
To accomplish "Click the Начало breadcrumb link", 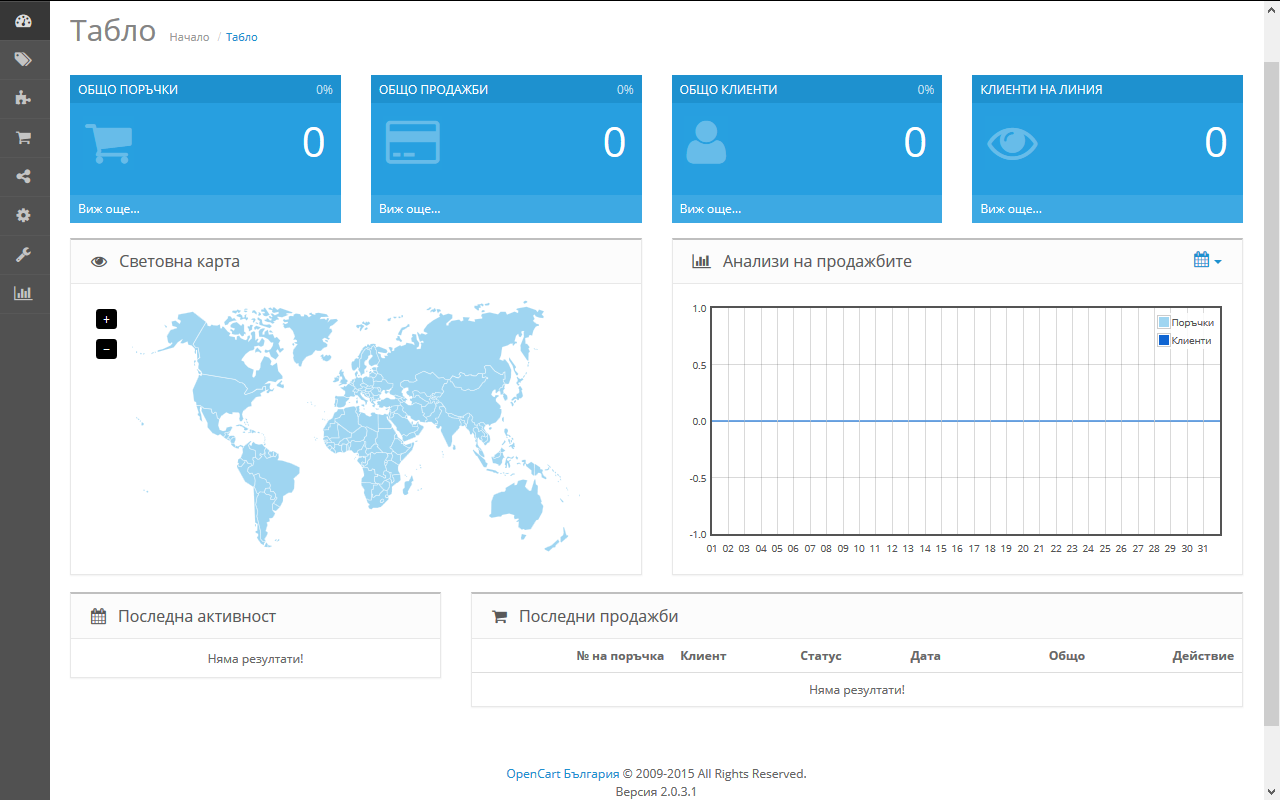I will 189,37.
